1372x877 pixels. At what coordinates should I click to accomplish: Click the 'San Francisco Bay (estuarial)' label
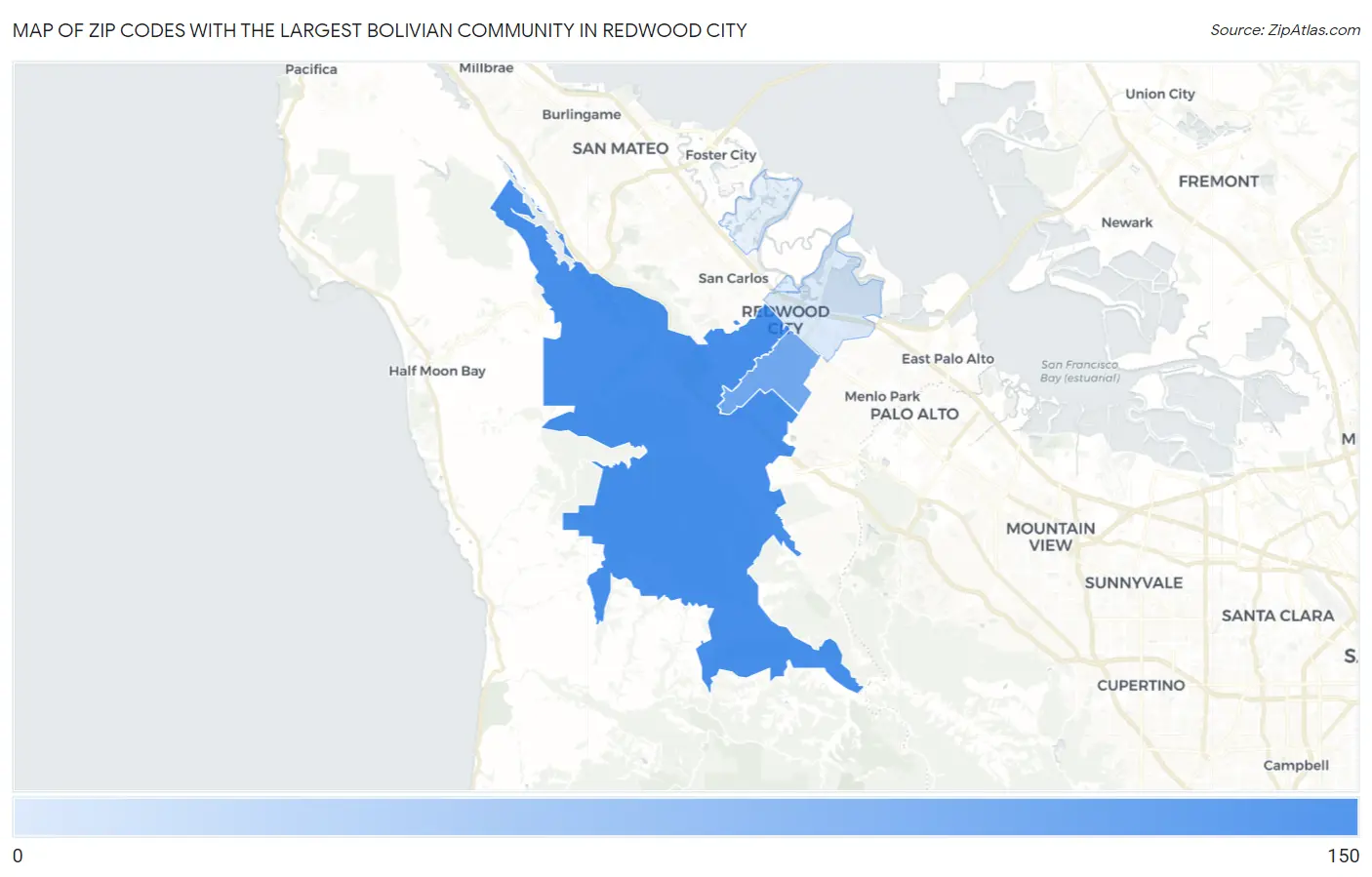(1079, 371)
